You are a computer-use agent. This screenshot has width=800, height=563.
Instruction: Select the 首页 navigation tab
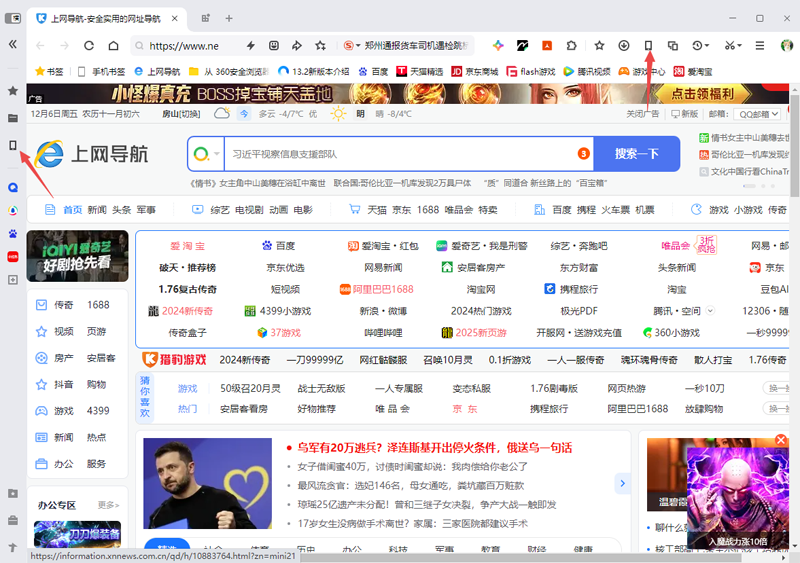click(x=72, y=210)
